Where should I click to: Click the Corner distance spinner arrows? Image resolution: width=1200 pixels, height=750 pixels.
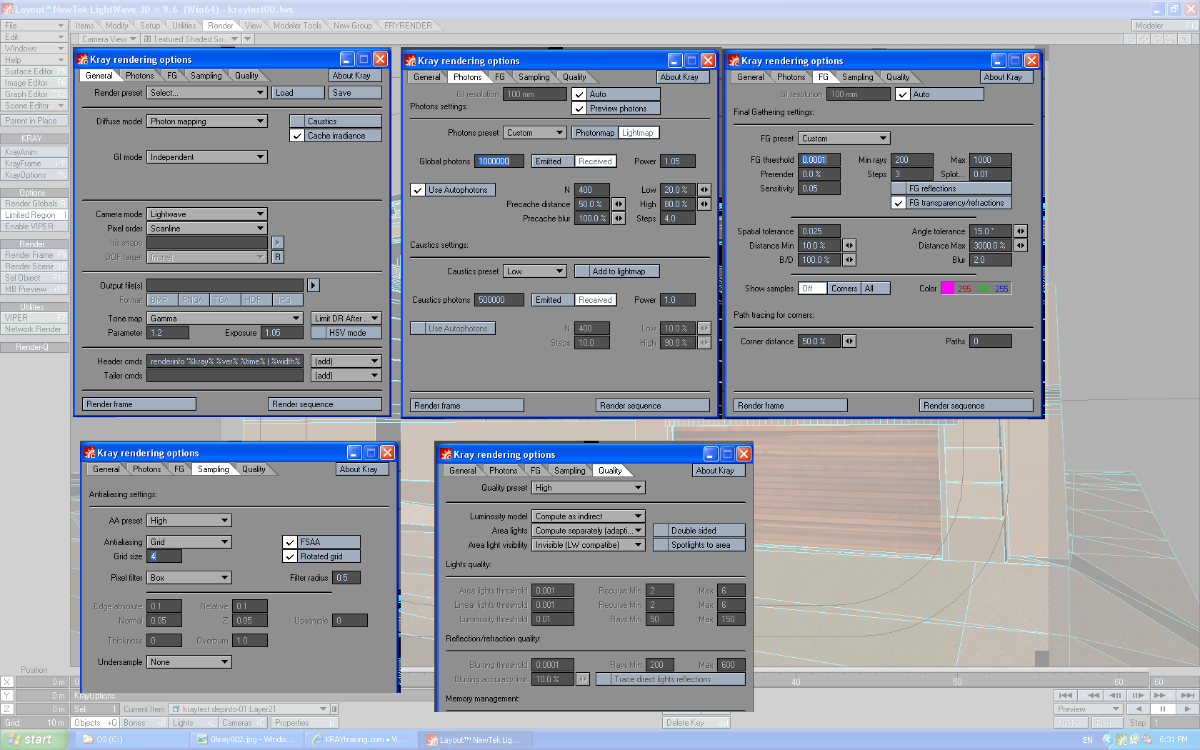849,341
